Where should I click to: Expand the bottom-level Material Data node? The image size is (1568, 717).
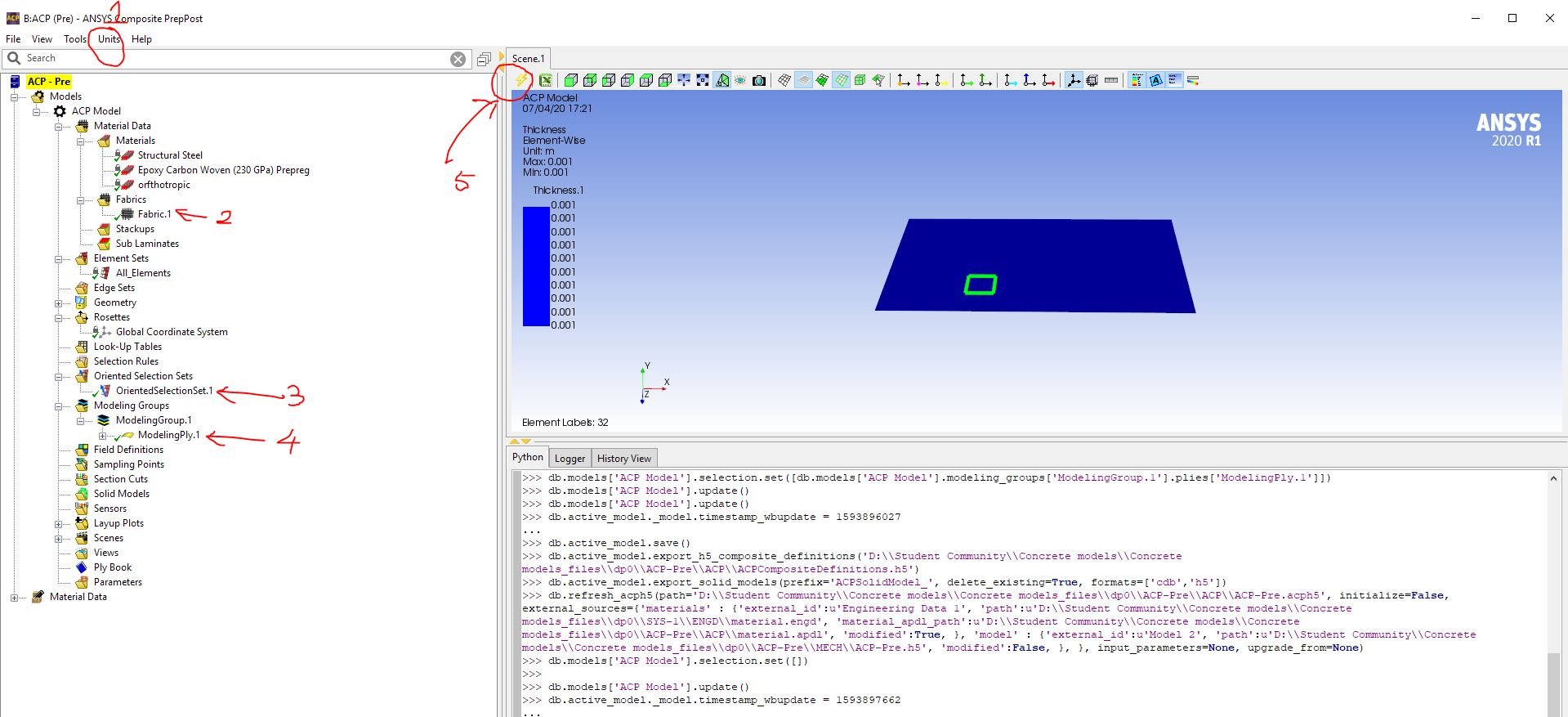point(14,597)
